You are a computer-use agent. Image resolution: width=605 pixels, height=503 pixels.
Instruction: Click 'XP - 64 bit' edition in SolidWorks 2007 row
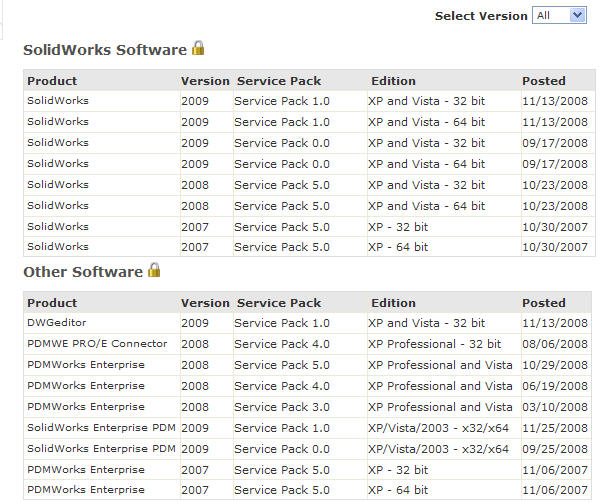pyautogui.click(x=398, y=247)
